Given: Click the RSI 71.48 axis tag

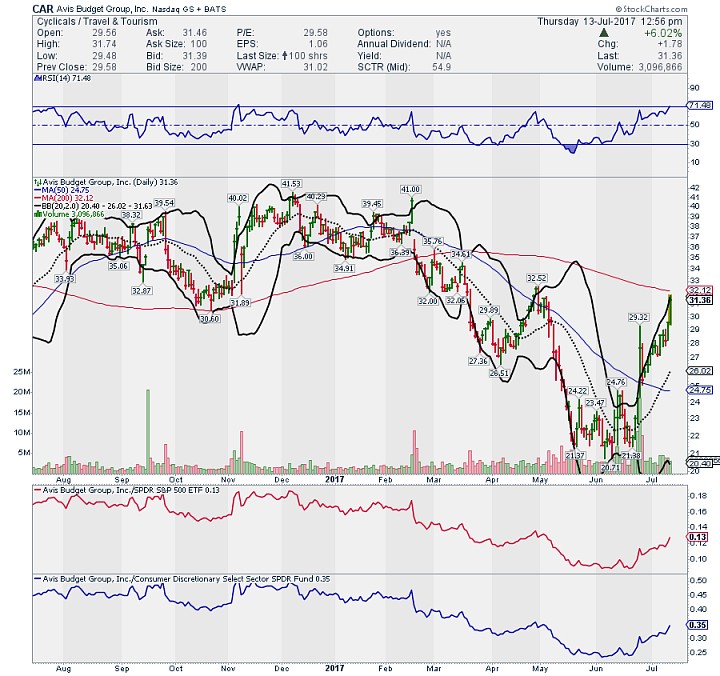Looking at the screenshot, I should point(701,106).
